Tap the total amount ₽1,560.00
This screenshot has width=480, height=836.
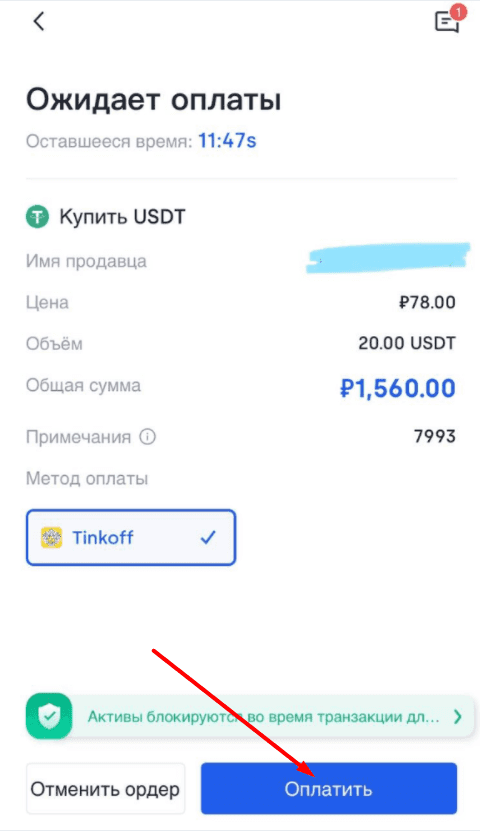coord(397,388)
